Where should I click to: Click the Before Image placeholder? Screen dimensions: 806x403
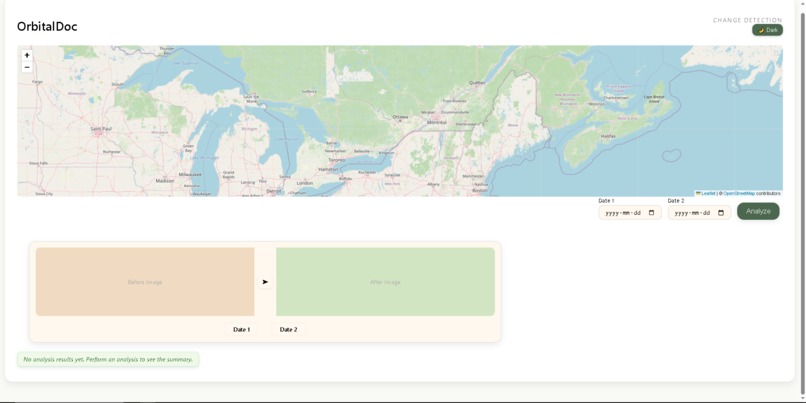tap(145, 282)
